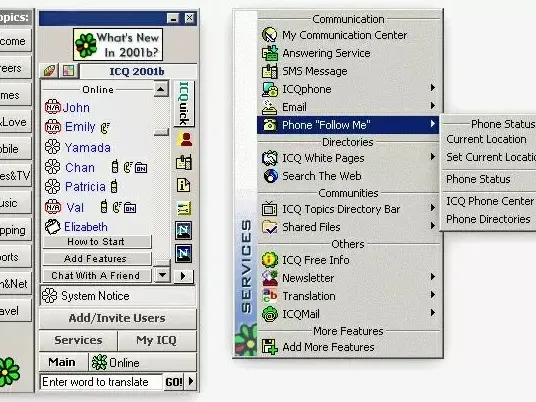This screenshot has width=536, height=402.
Task: Click the ICQMail icon
Action: (269, 314)
